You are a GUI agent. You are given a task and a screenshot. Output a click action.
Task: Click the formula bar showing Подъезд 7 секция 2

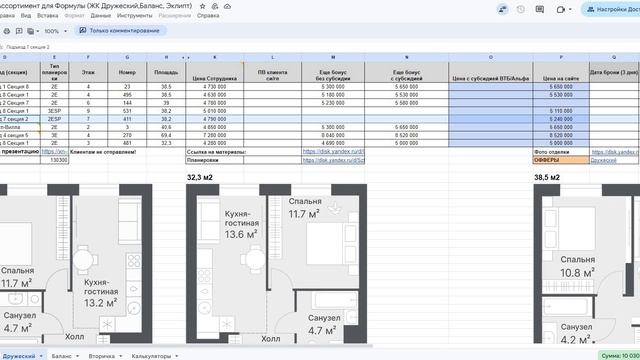(28, 47)
